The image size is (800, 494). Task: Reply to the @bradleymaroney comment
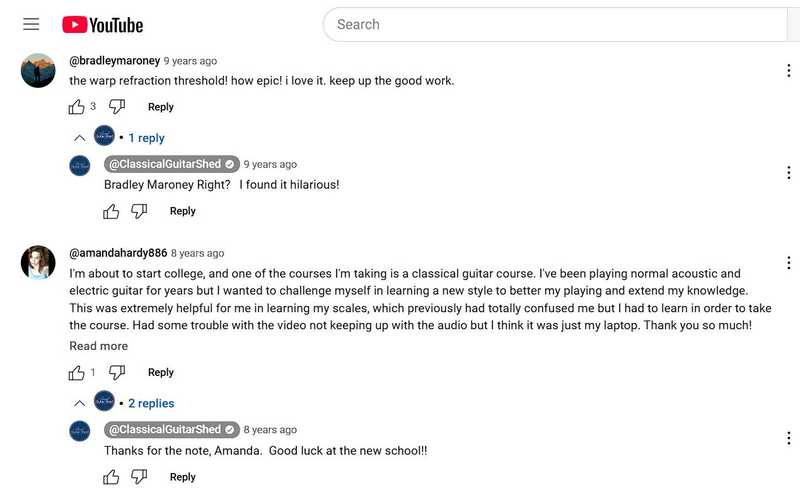click(161, 107)
